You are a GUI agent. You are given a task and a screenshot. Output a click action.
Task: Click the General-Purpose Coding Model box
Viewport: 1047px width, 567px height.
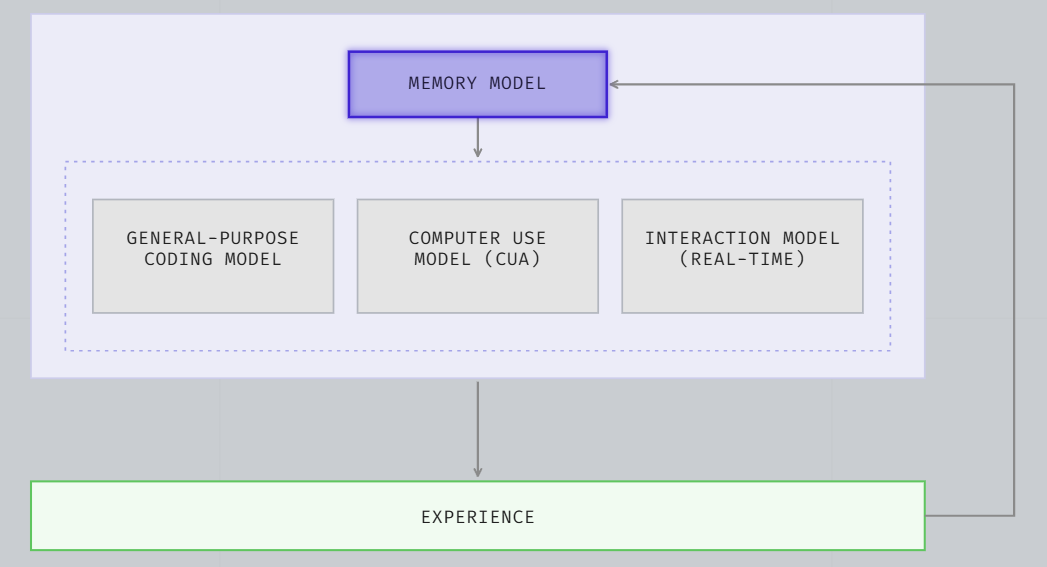click(x=213, y=256)
